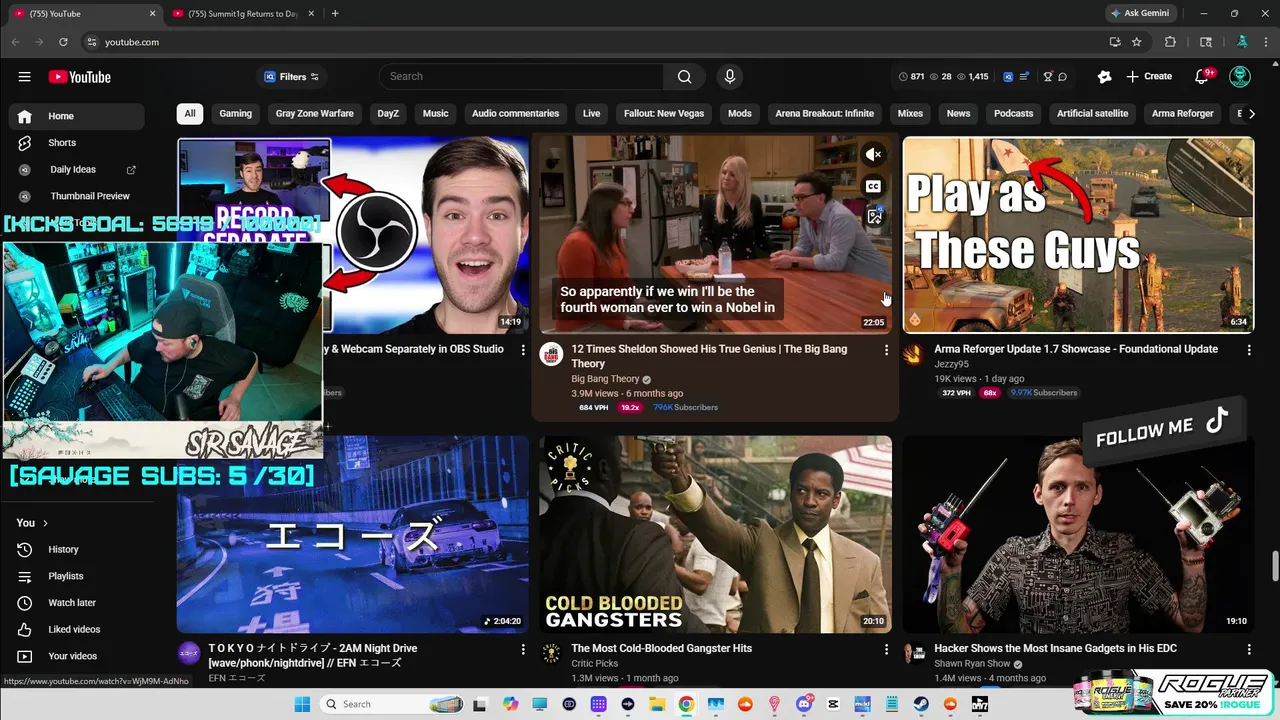Unmute the Big Bang Theory preview video
This screenshot has height=720, width=1280.
[x=873, y=155]
